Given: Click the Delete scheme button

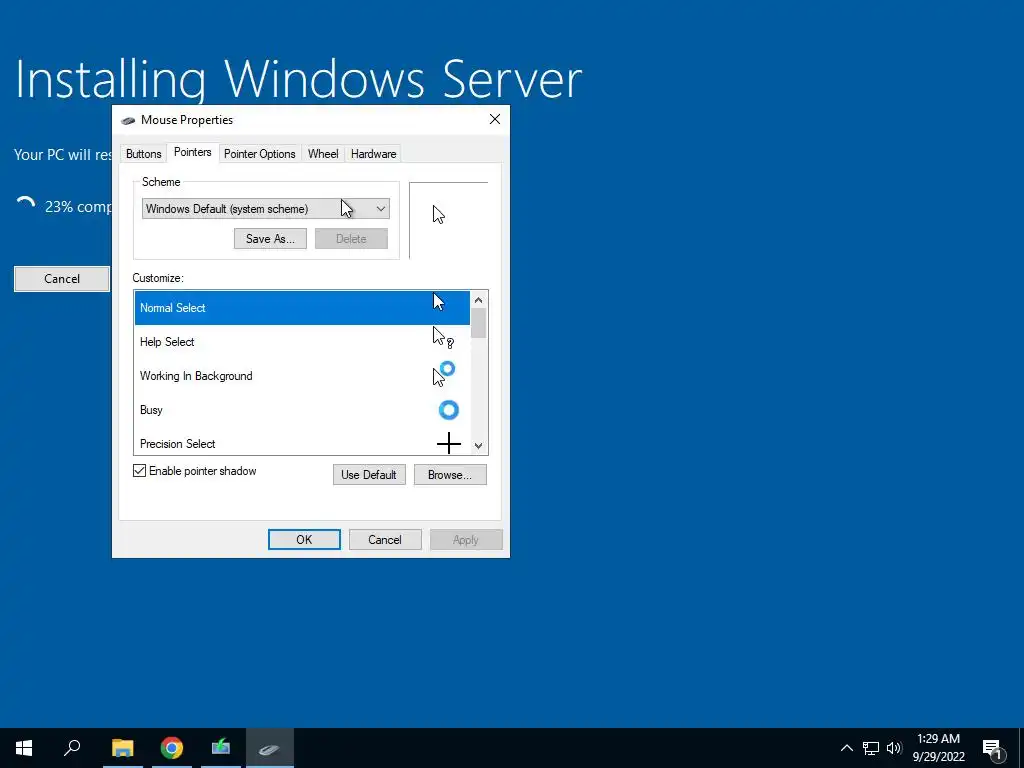Looking at the screenshot, I should click(351, 239).
